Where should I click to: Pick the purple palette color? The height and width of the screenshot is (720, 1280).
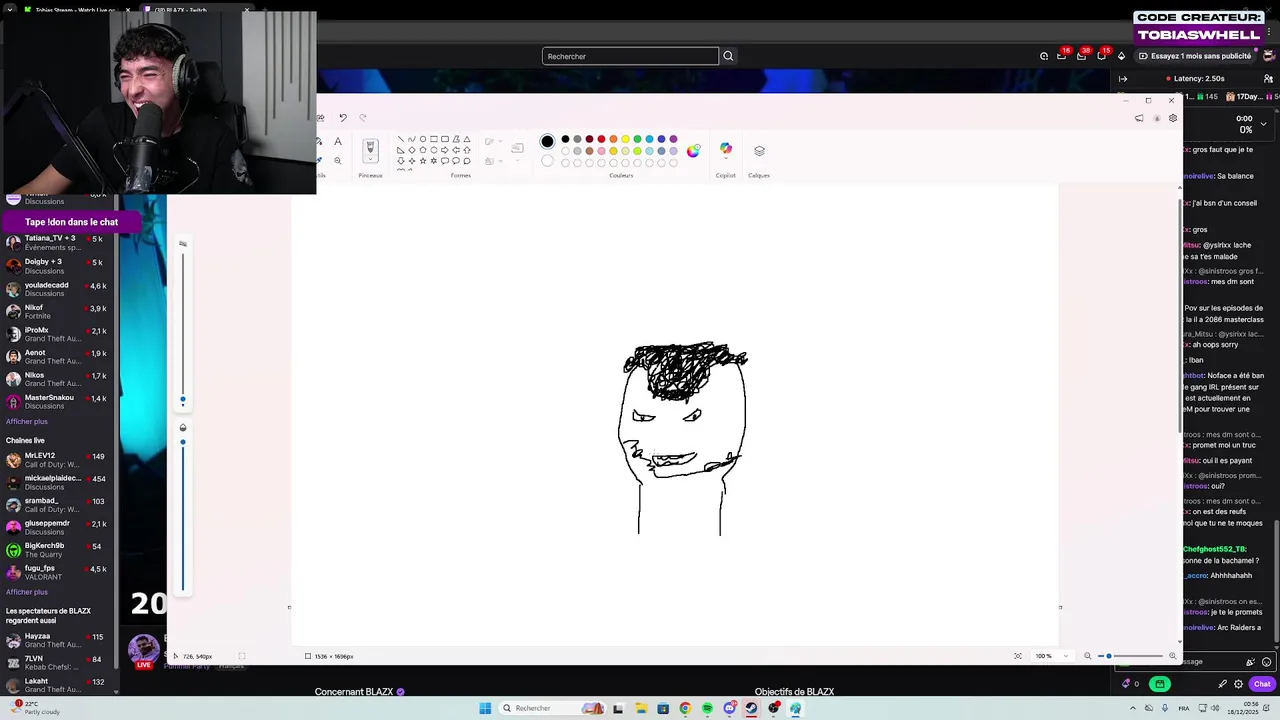pos(673,139)
